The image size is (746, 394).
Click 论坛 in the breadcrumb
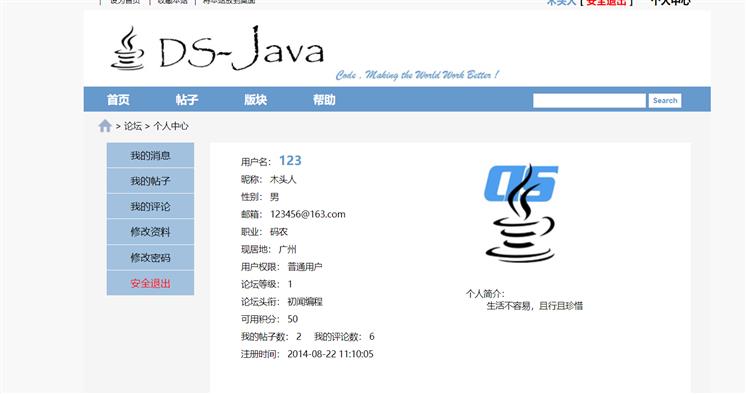pyautogui.click(x=133, y=126)
